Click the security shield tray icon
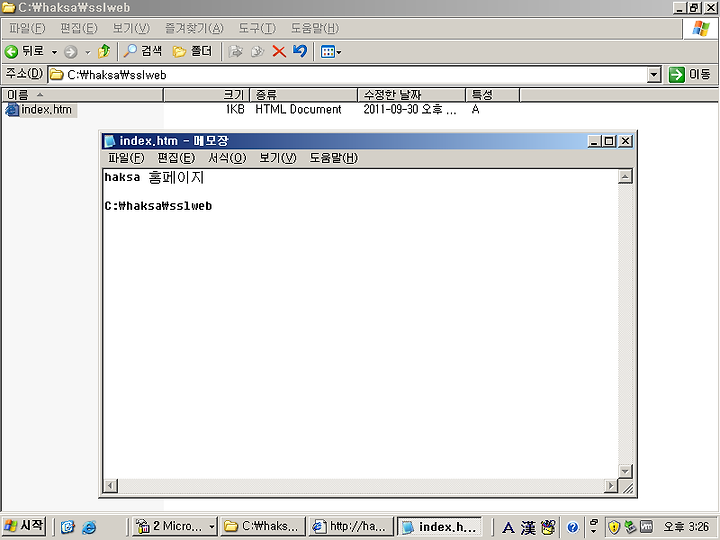This screenshot has height=540, width=720. tap(614, 527)
